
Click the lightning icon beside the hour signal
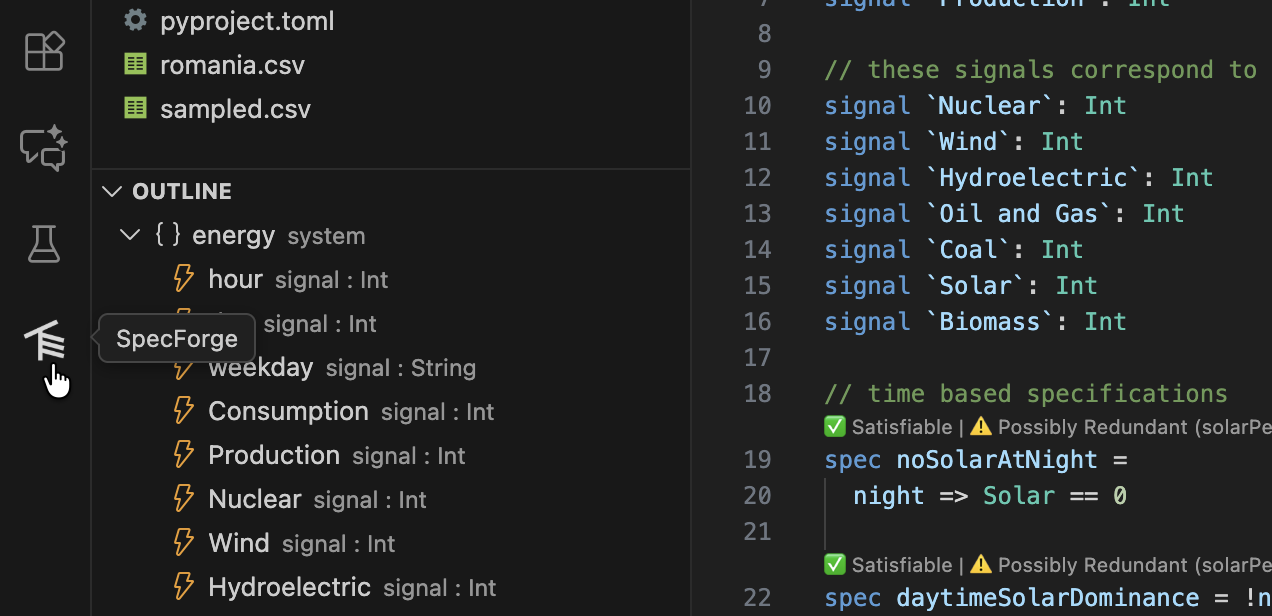click(x=184, y=279)
